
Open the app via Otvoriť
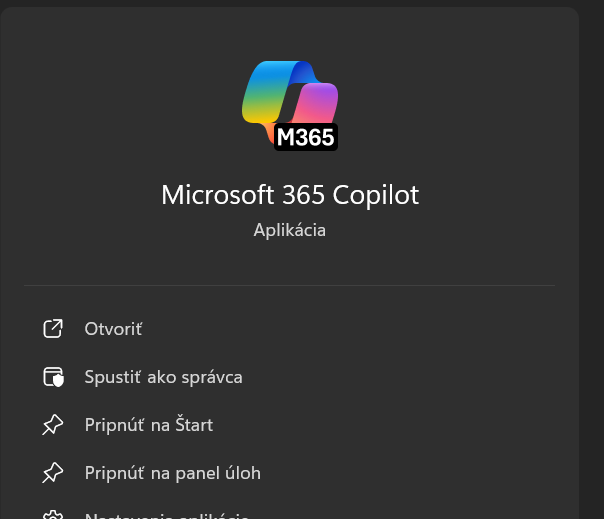(x=113, y=329)
